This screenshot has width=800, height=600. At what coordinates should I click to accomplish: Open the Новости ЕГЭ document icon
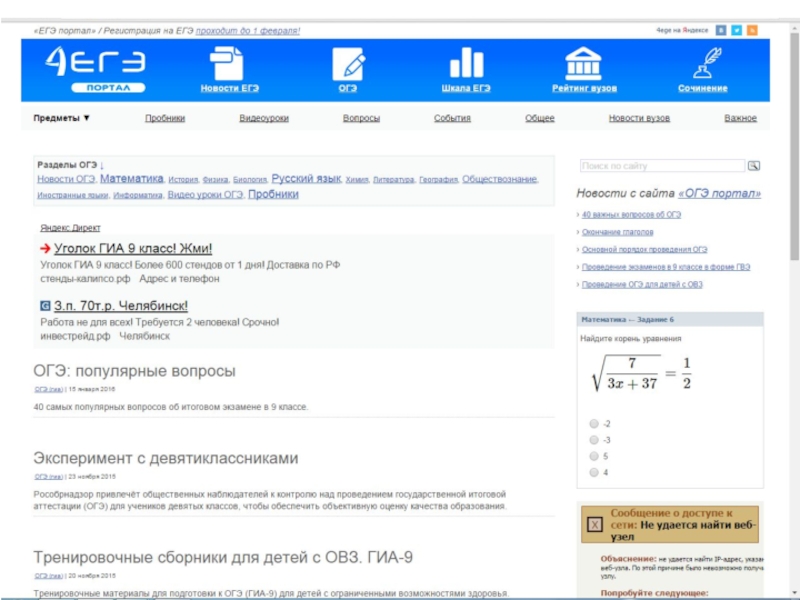(228, 64)
